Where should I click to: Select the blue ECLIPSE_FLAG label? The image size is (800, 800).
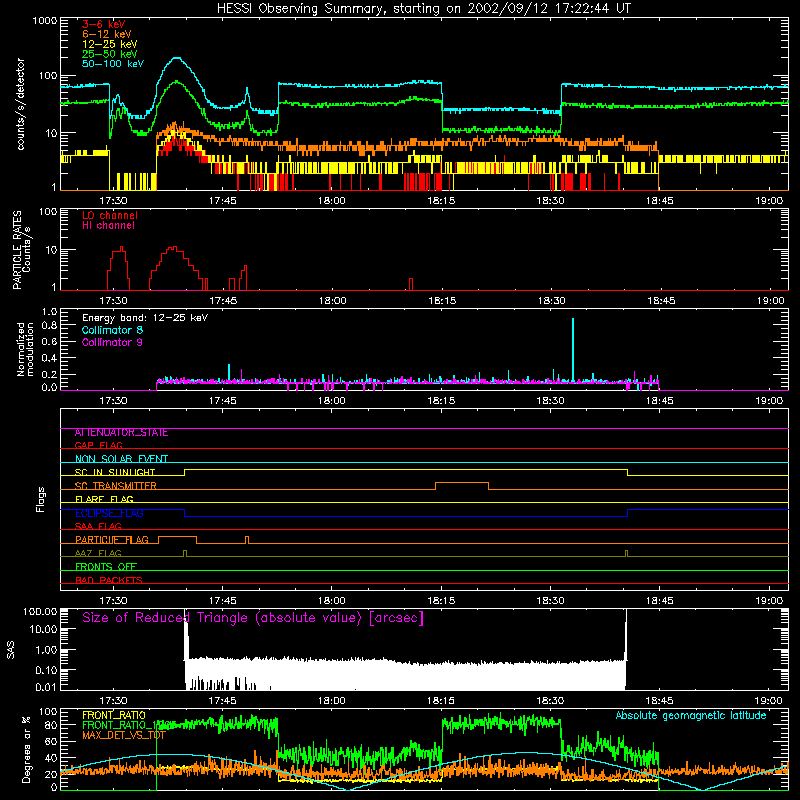(109, 513)
